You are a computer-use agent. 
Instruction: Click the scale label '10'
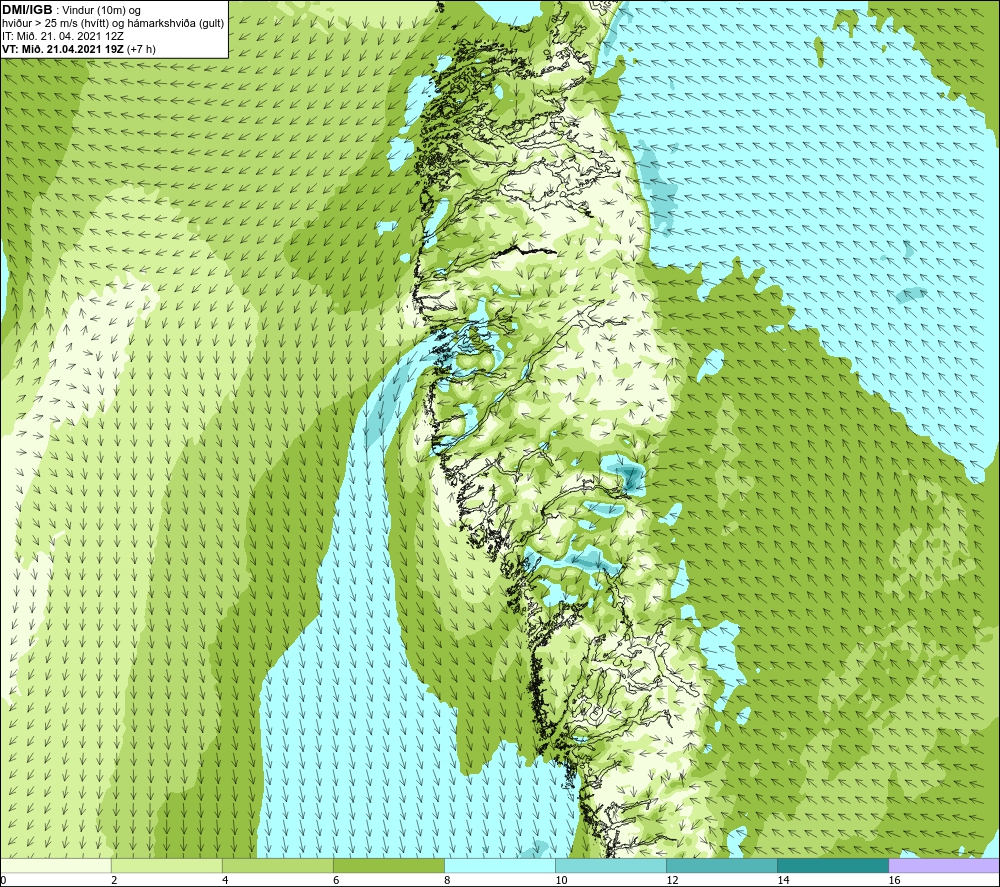pyautogui.click(x=561, y=881)
